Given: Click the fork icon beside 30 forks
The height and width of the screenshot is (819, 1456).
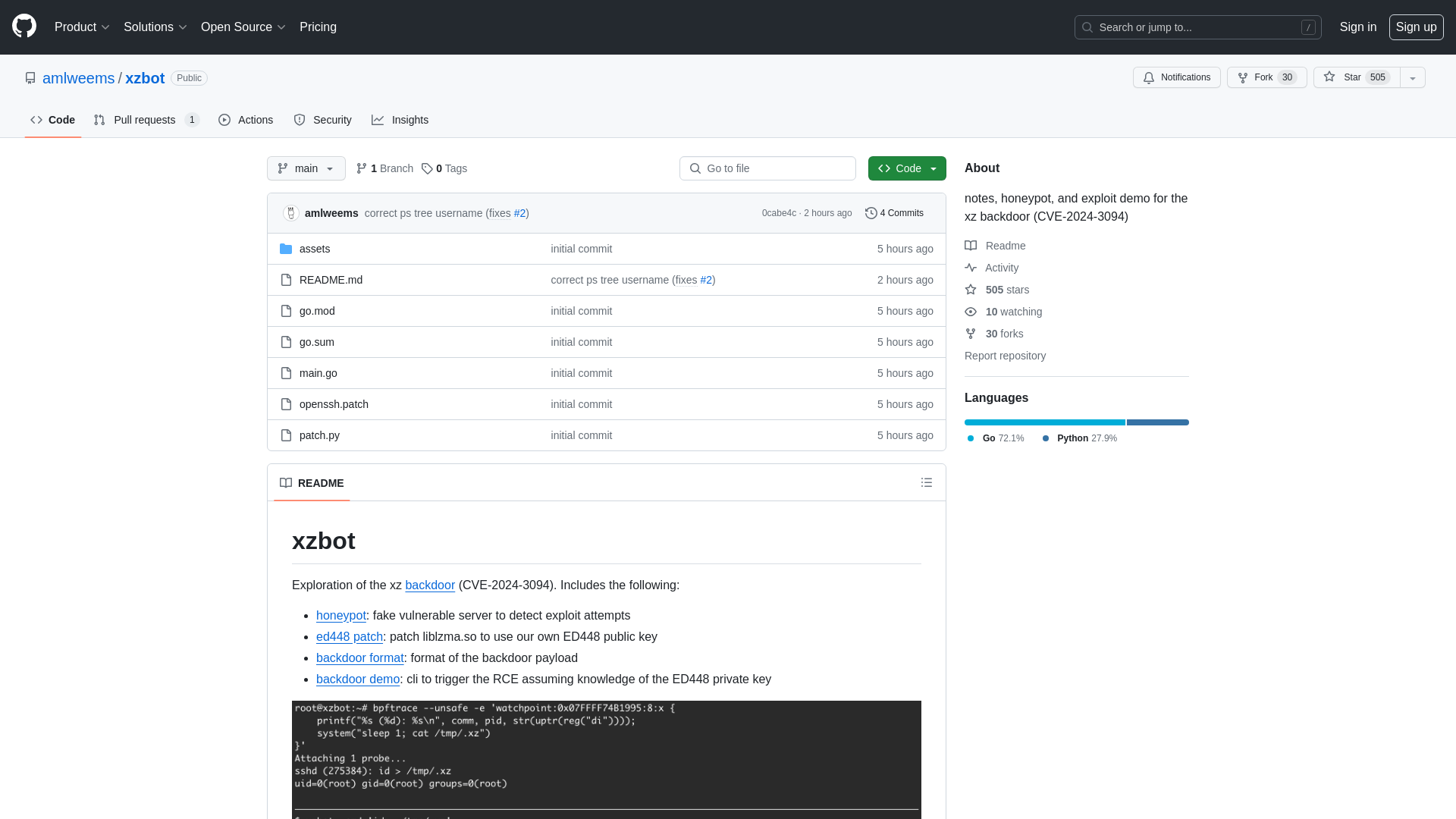Looking at the screenshot, I should [971, 334].
